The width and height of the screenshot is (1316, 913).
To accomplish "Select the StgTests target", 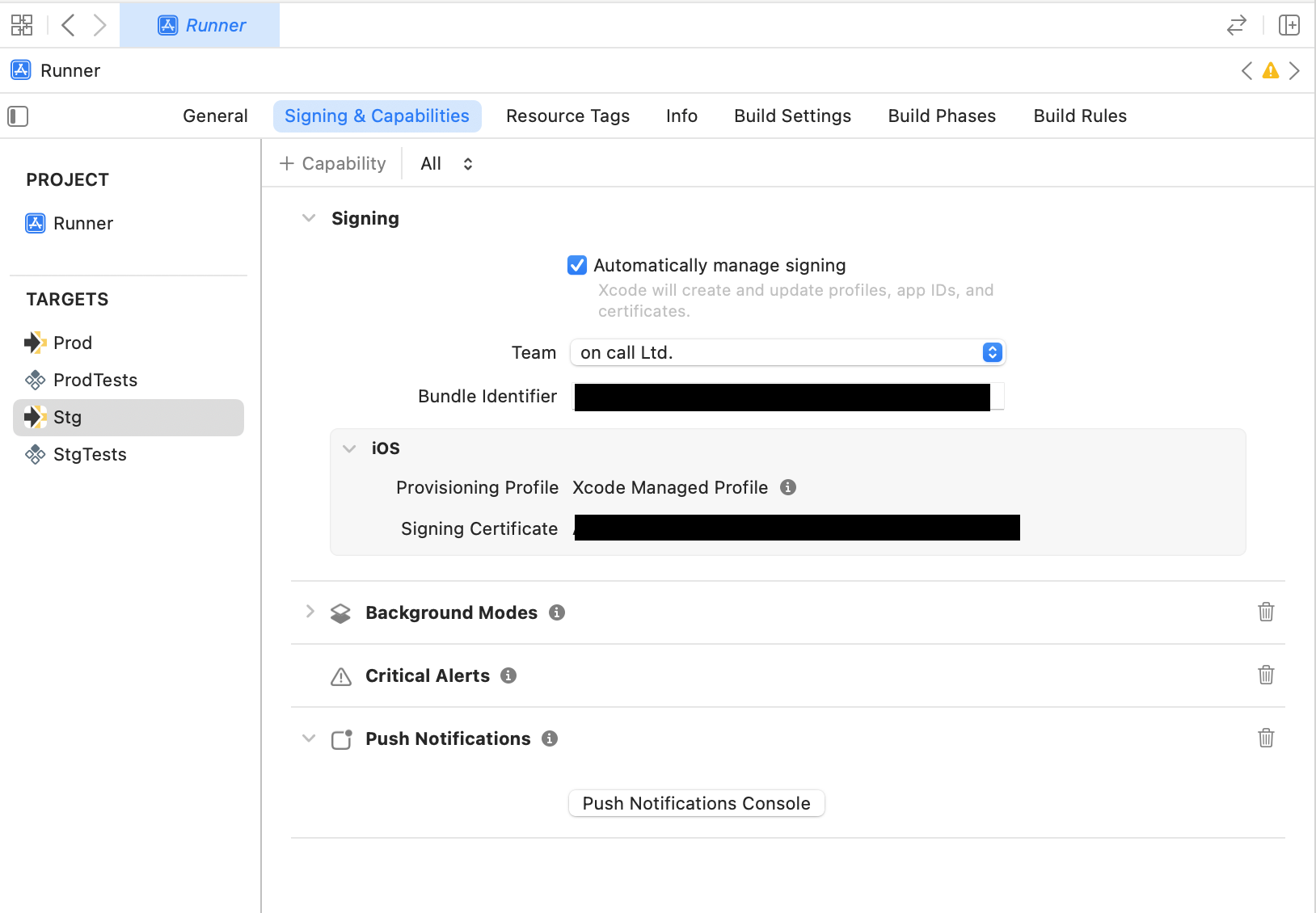I will (x=129, y=454).
